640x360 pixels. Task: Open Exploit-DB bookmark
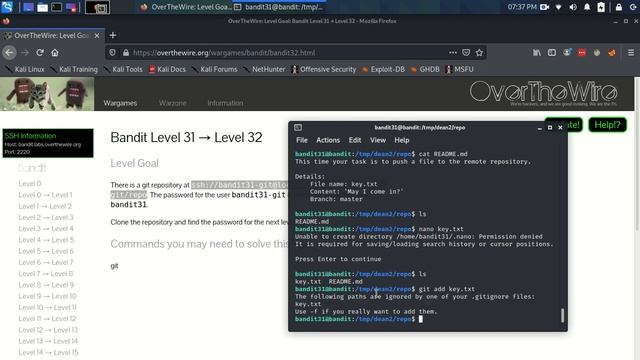click(x=383, y=69)
